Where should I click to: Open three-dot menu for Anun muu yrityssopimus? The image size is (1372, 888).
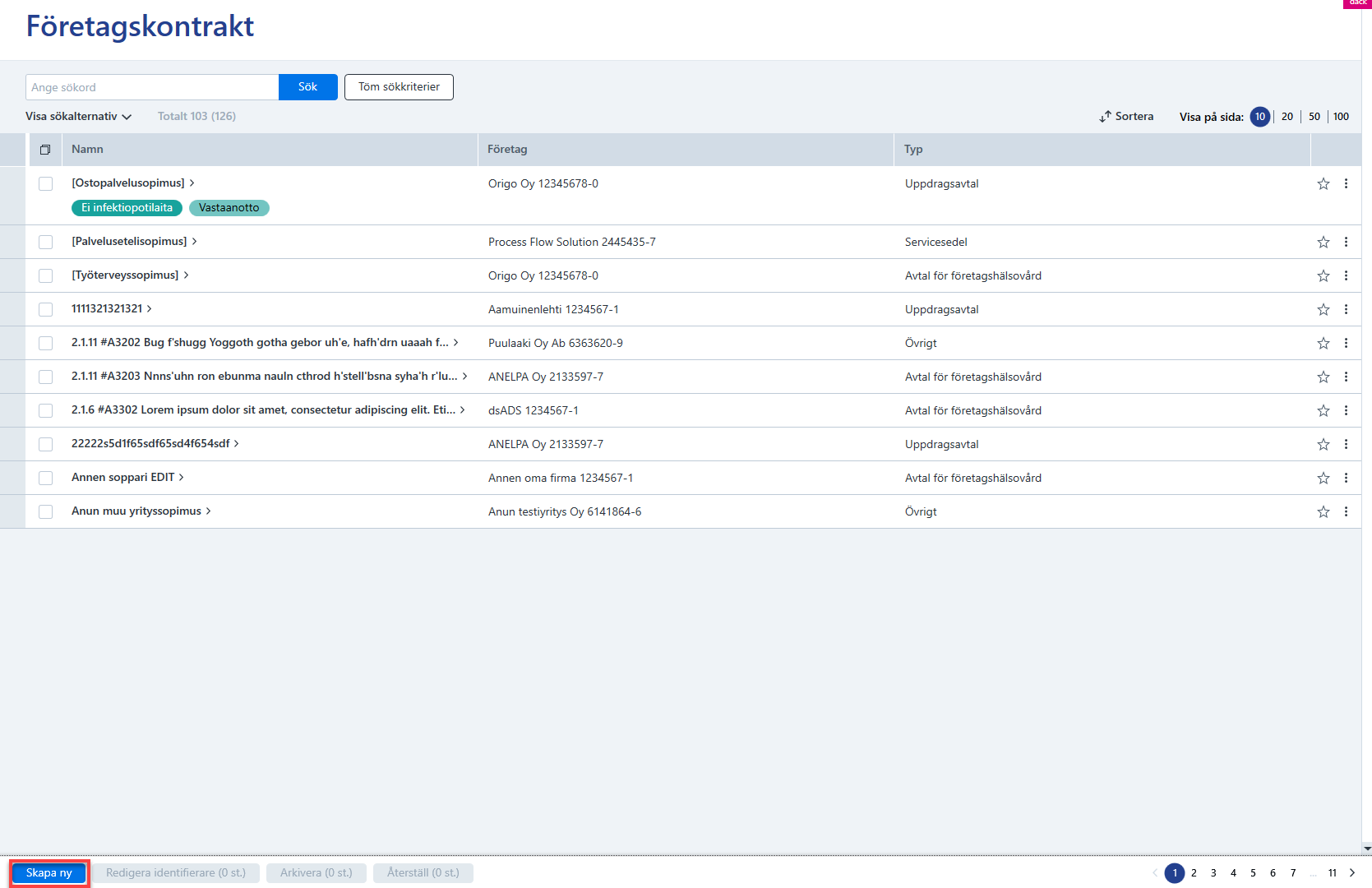click(1346, 512)
